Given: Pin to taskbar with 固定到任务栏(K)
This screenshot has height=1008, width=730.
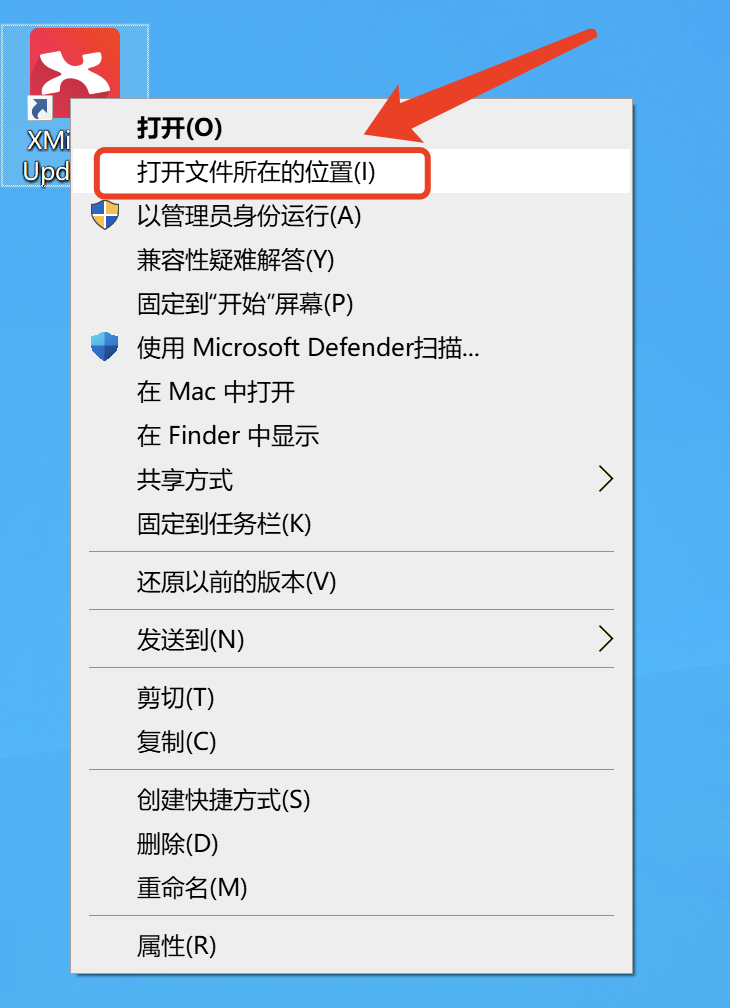Looking at the screenshot, I should tap(224, 524).
